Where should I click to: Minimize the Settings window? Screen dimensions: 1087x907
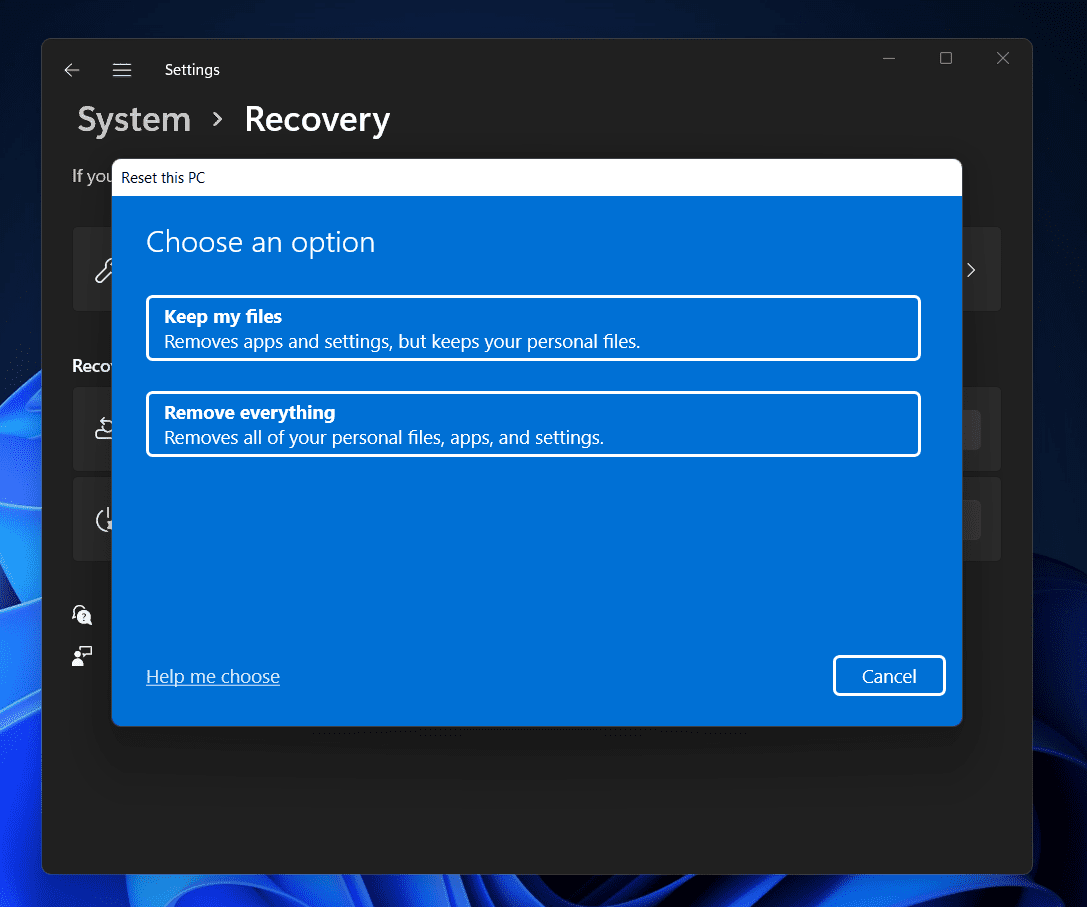pos(889,59)
